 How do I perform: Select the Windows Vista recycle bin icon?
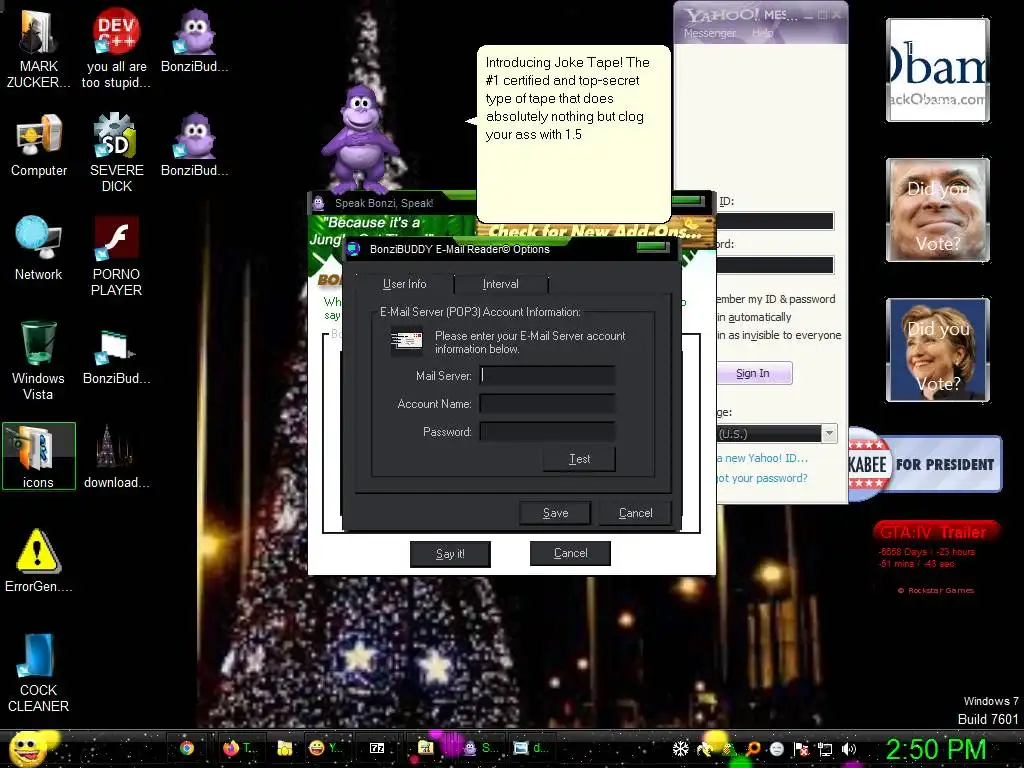(39, 360)
